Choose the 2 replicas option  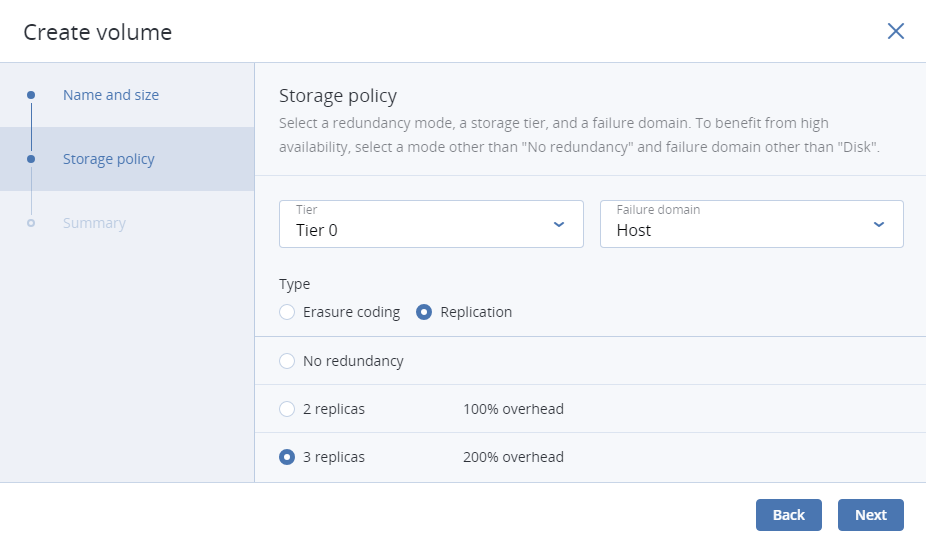click(x=288, y=409)
